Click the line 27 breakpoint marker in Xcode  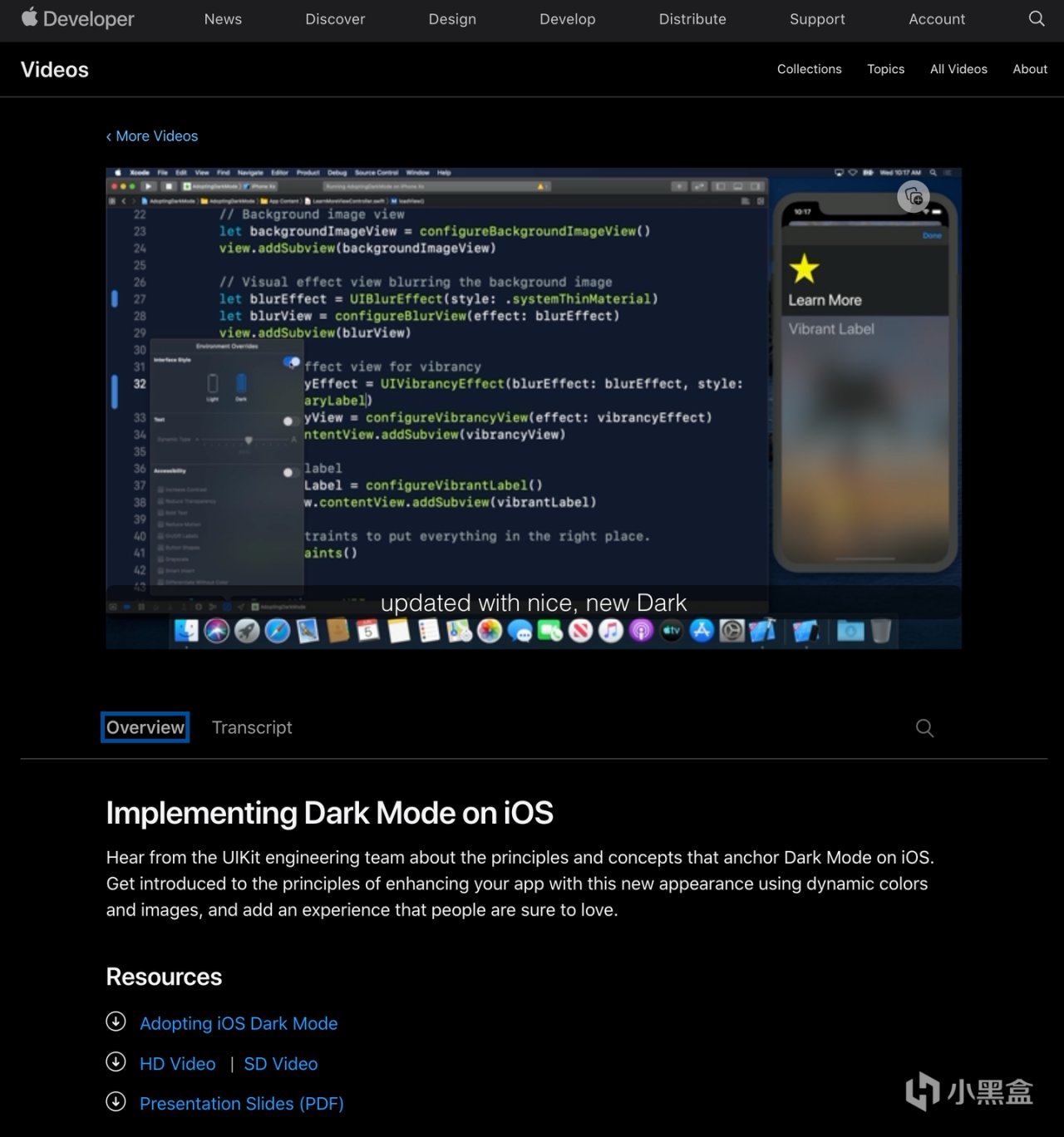[115, 298]
